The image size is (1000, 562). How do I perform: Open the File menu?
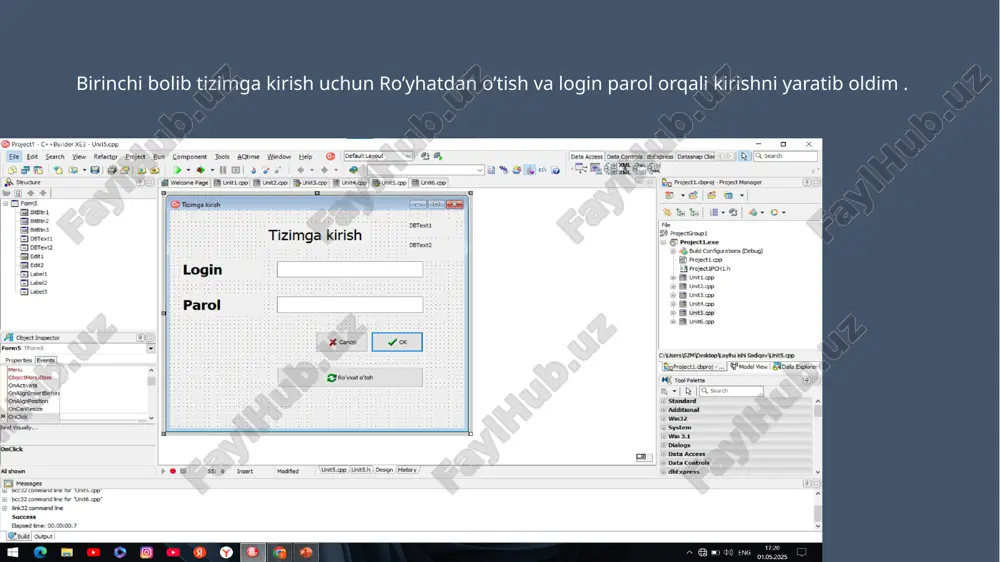coord(14,156)
